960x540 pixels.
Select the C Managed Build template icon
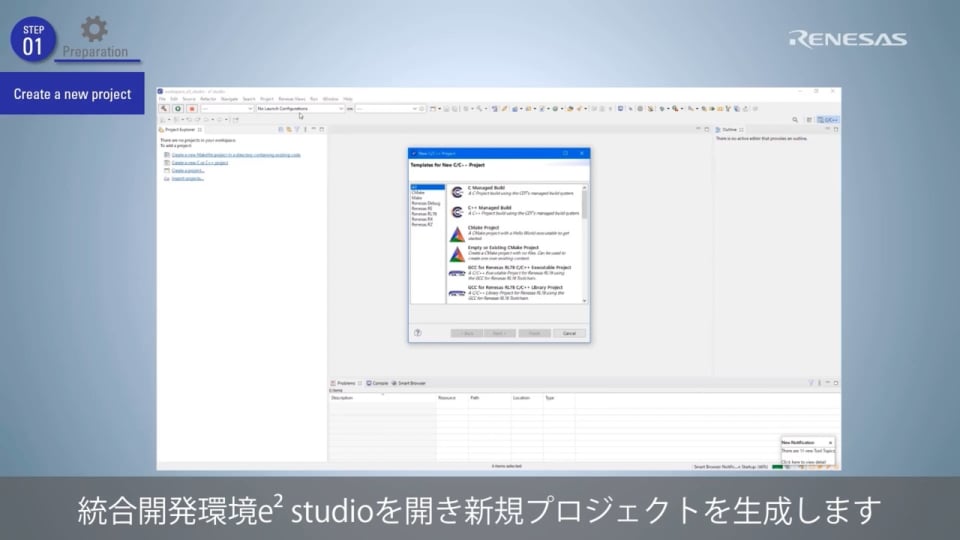click(x=457, y=191)
